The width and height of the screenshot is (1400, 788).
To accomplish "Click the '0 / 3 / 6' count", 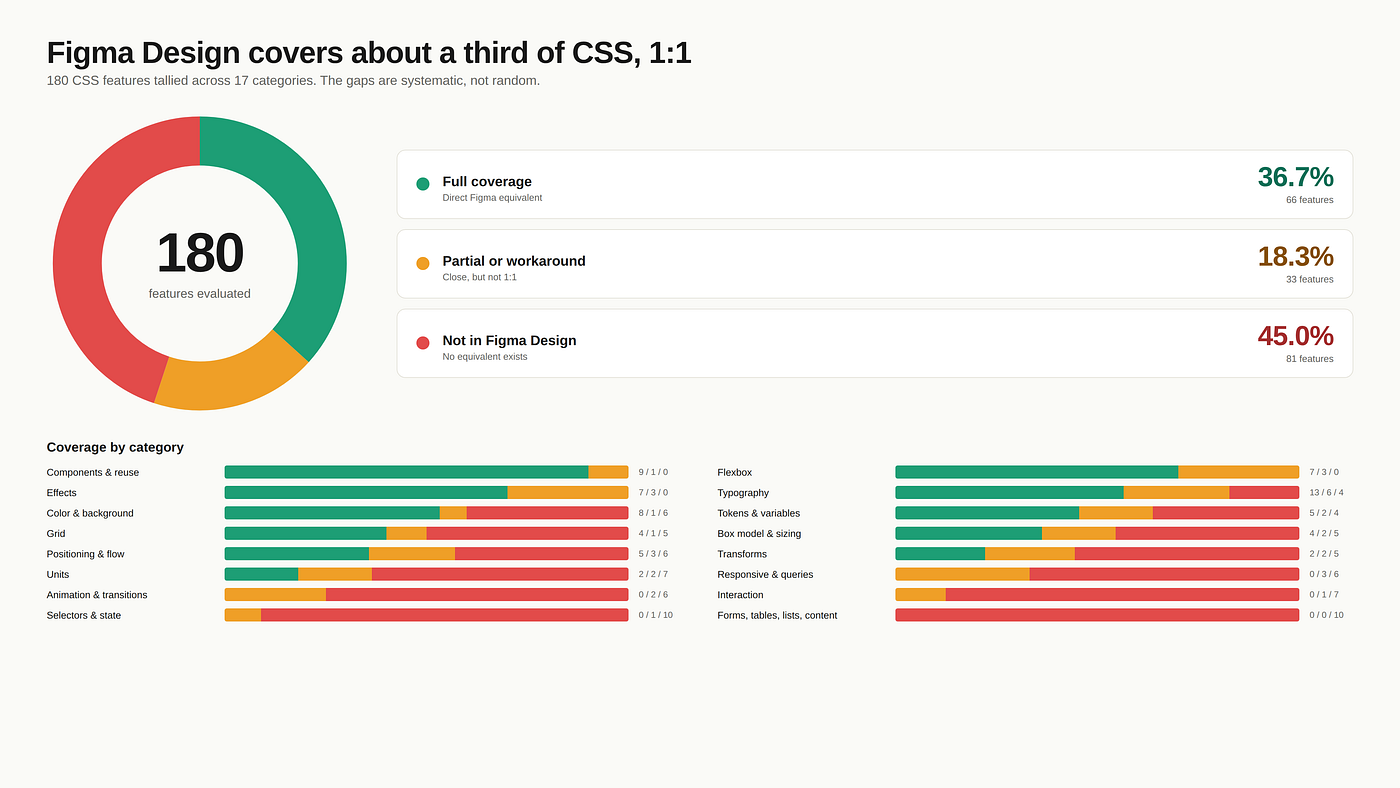I will pos(1324,575).
